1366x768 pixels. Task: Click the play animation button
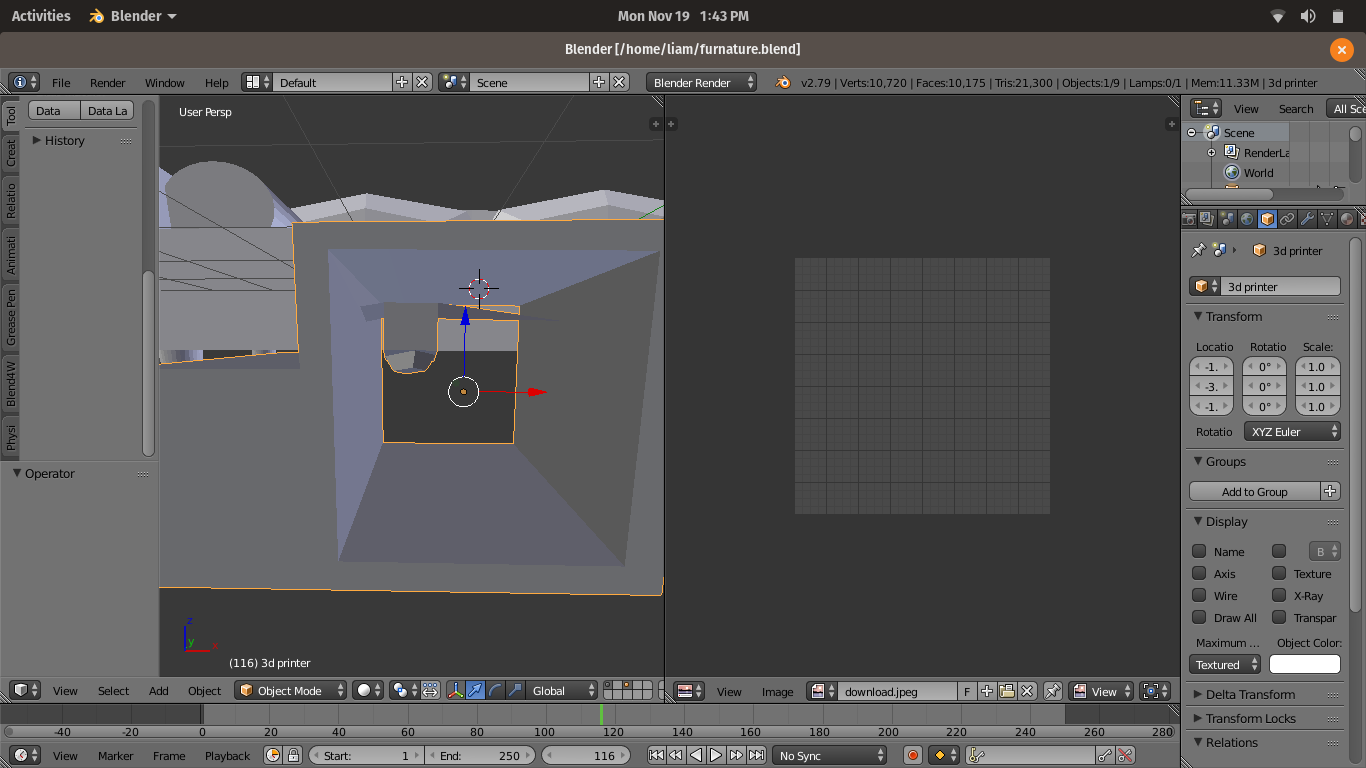point(716,756)
